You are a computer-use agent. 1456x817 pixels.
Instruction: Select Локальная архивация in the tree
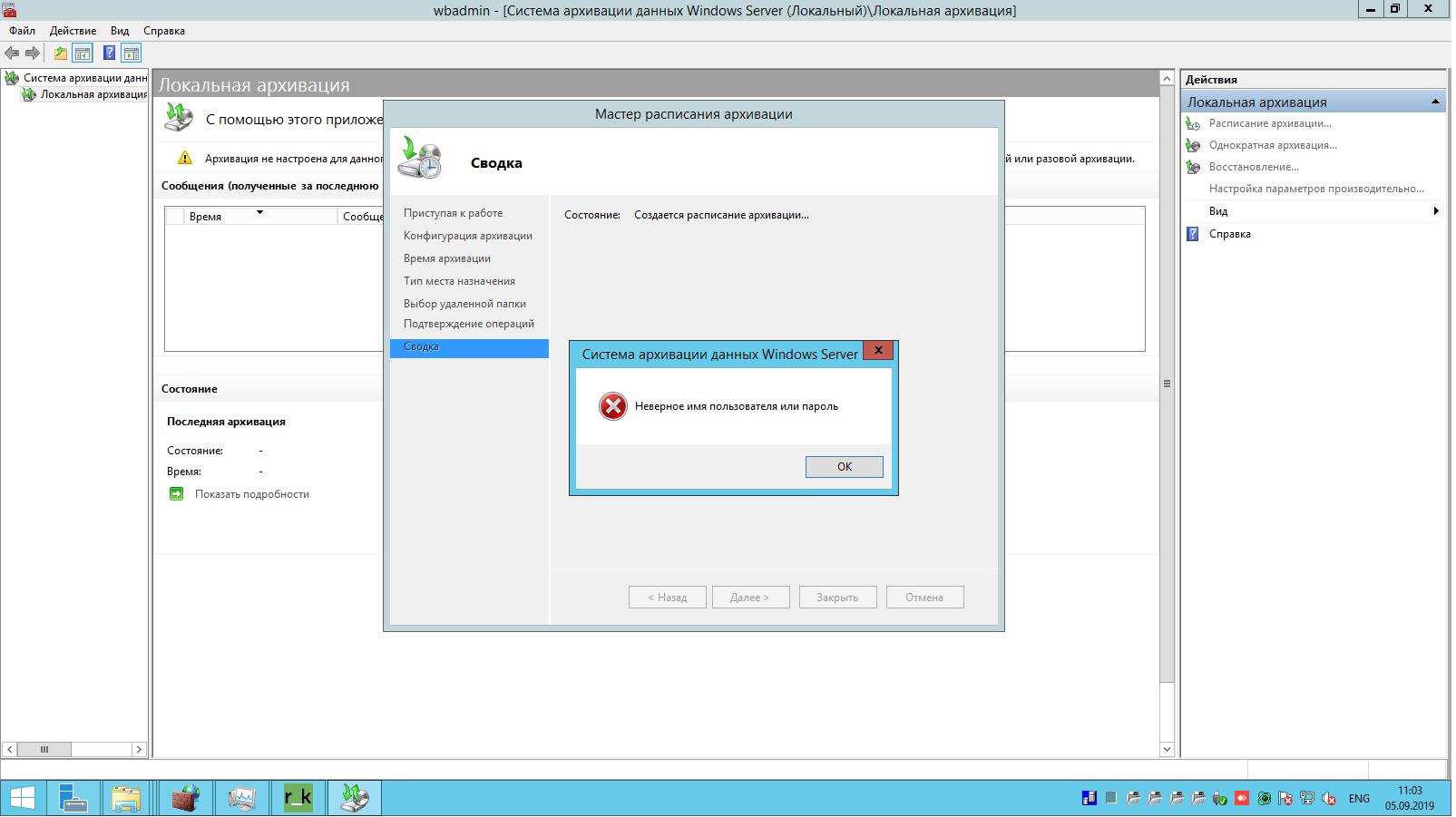pos(93,94)
